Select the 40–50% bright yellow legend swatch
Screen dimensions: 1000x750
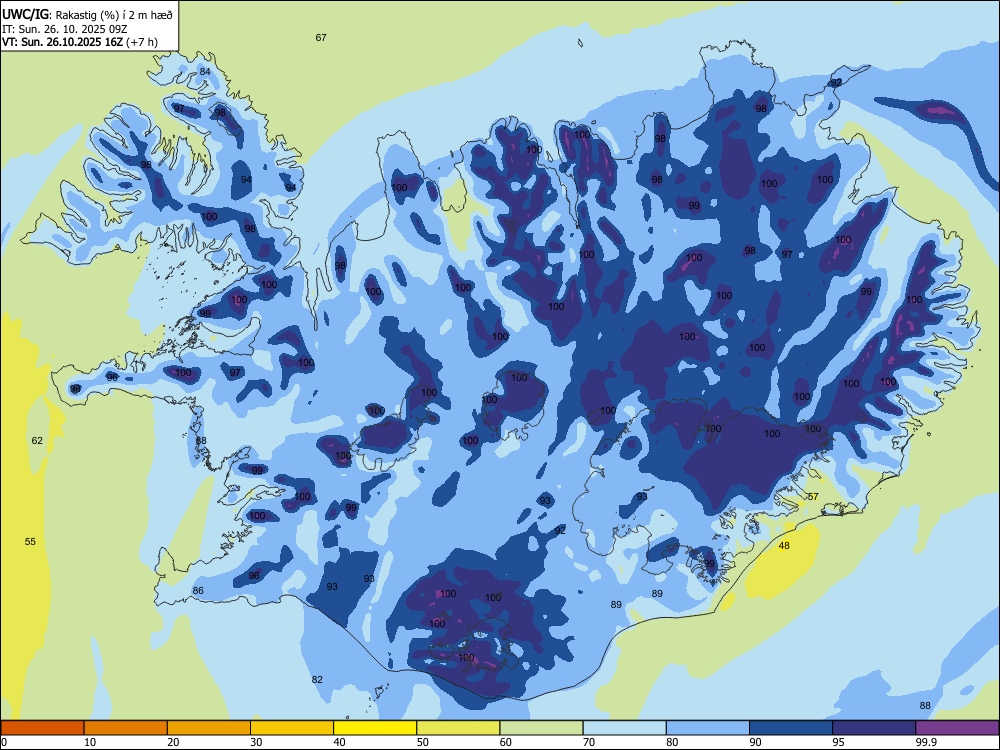[x=375, y=728]
